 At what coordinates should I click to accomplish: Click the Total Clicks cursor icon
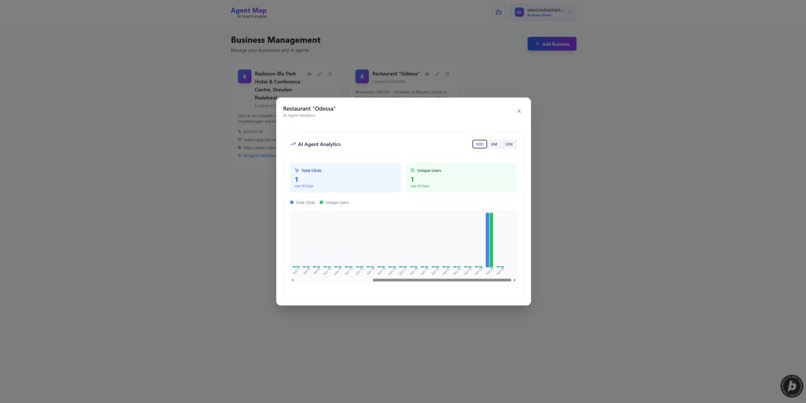click(297, 170)
